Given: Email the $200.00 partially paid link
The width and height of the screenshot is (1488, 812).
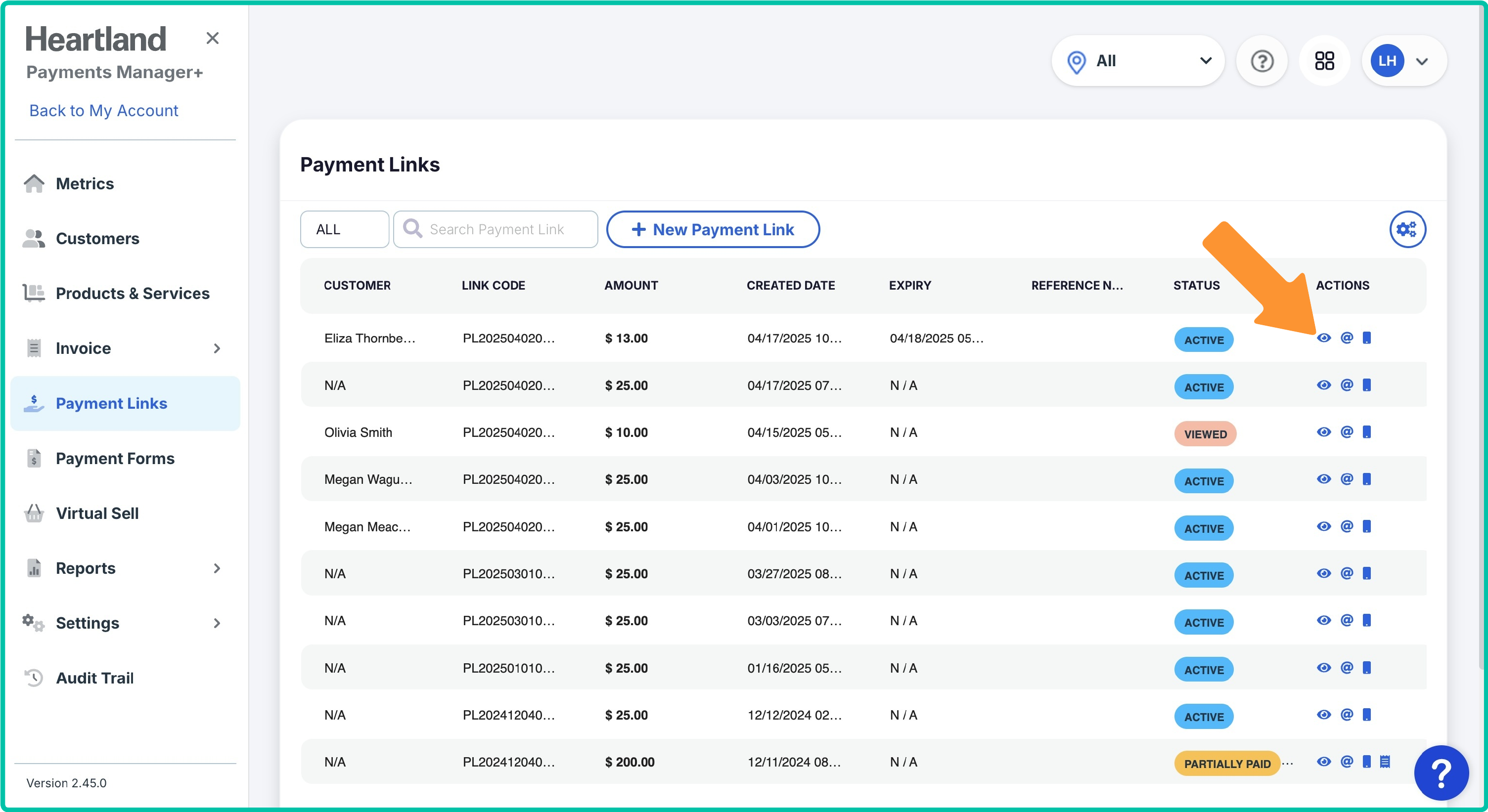Looking at the screenshot, I should [1346, 762].
